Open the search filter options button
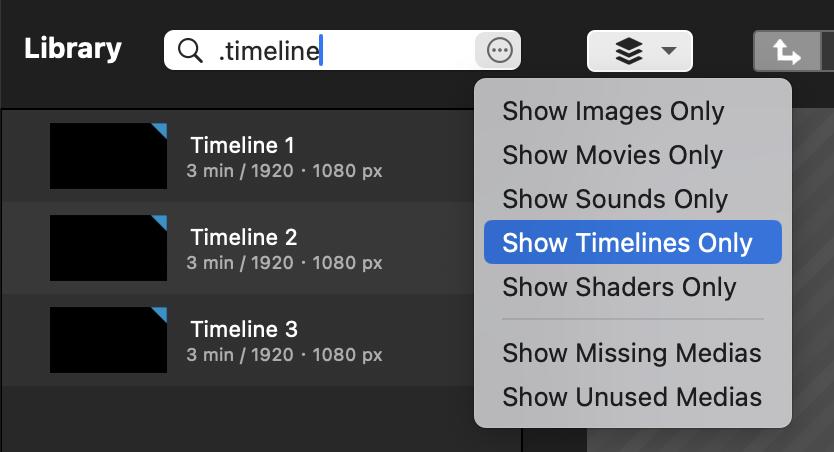The image size is (834, 452). 499,50
